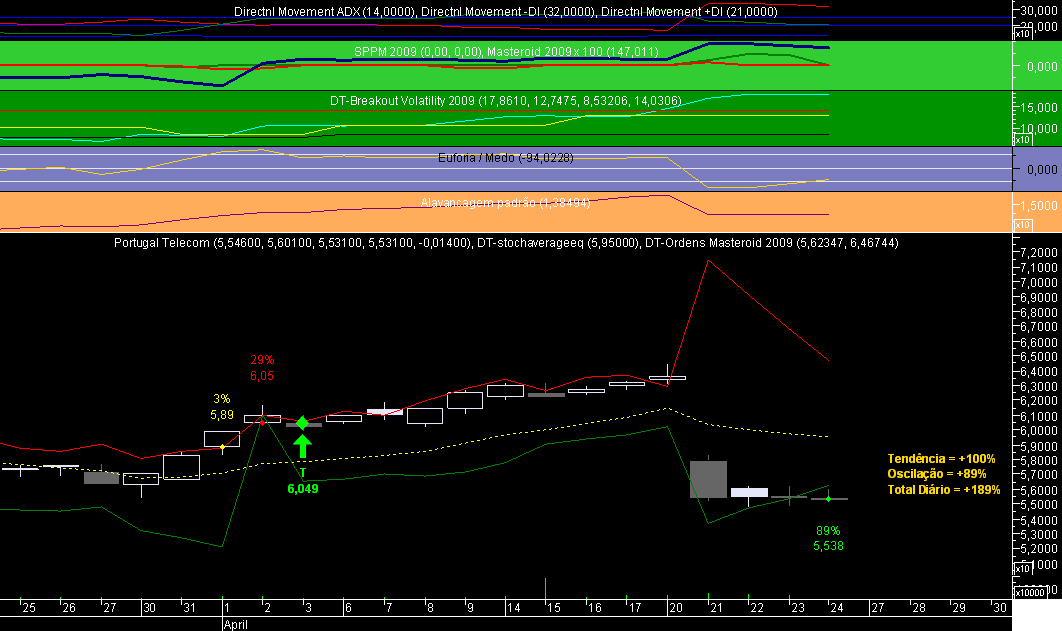
Task: Click the 30,000 axis label in ADX panel
Action: (1038, 11)
